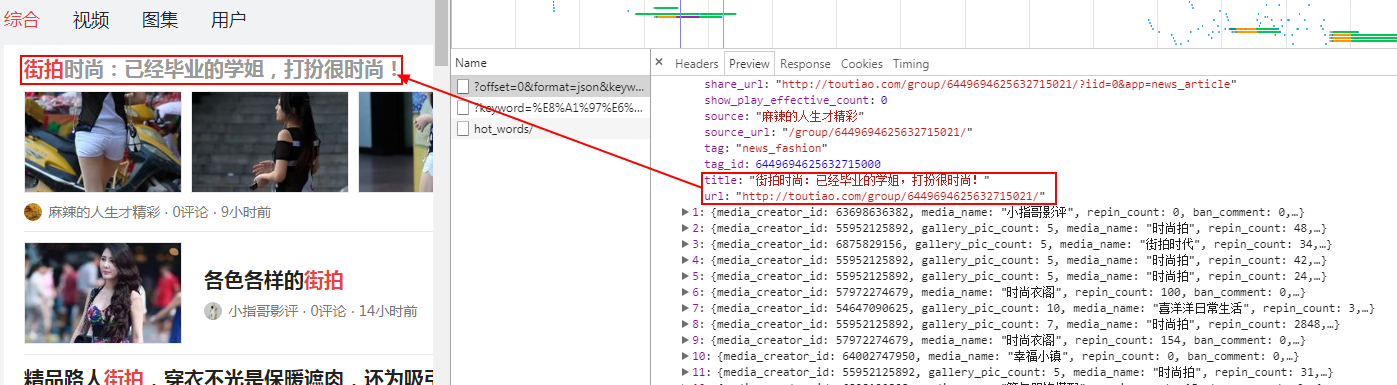Image resolution: width=1397 pixels, height=385 pixels.
Task: Expand JSON item 6 with repin_count 100
Action: click(x=686, y=292)
